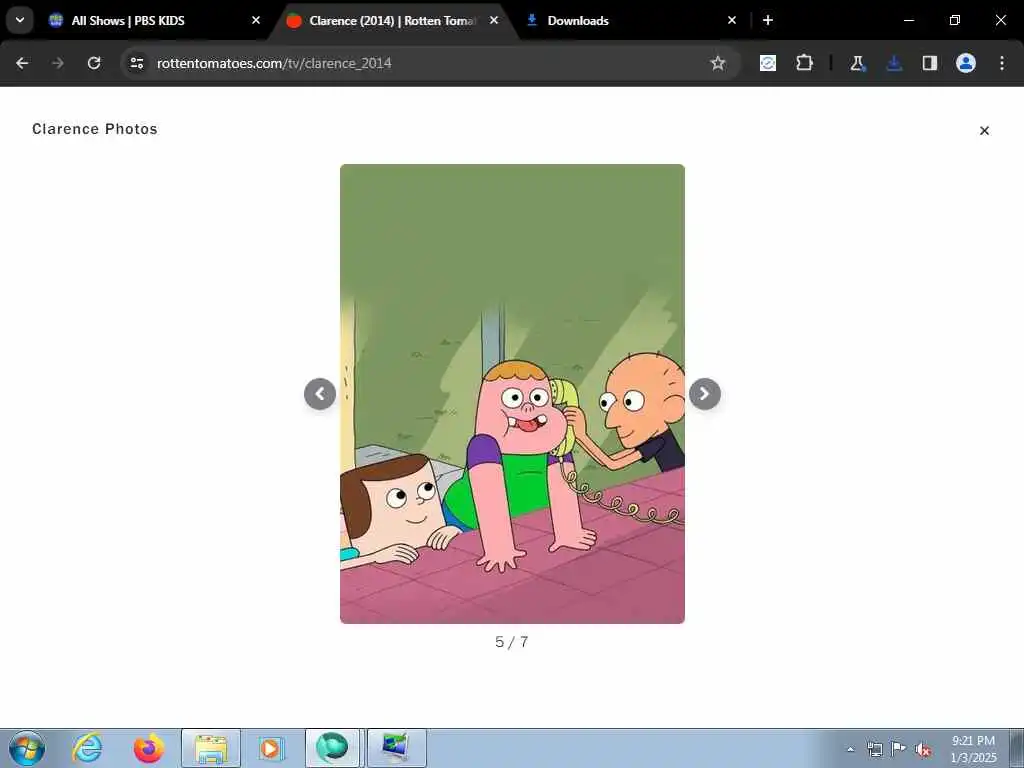Viewport: 1024px width, 768px height.
Task: Open Windows Media Player from taskbar
Action: [270, 748]
